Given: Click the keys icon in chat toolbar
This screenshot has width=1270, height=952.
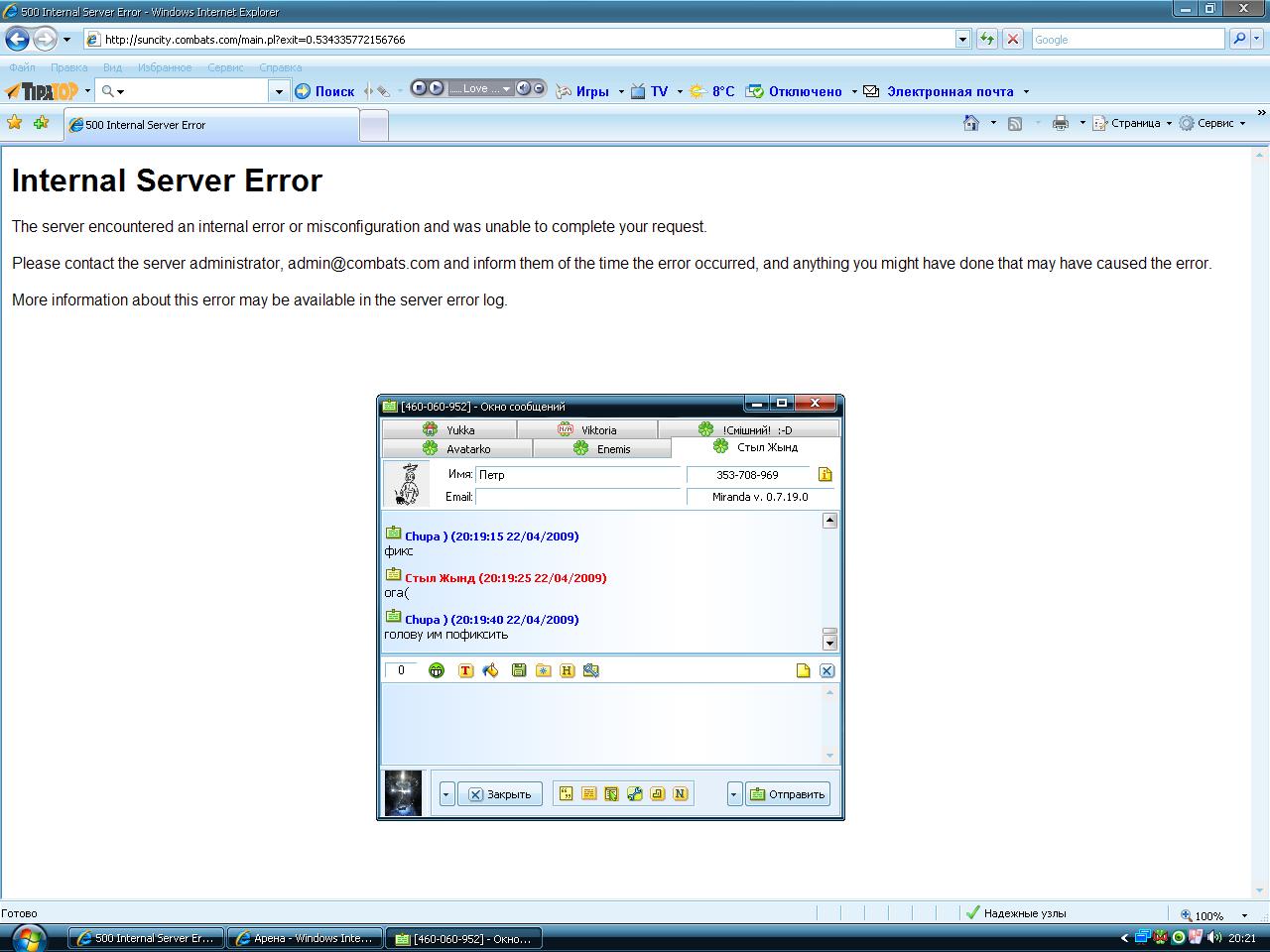Looking at the screenshot, I should coord(591,671).
